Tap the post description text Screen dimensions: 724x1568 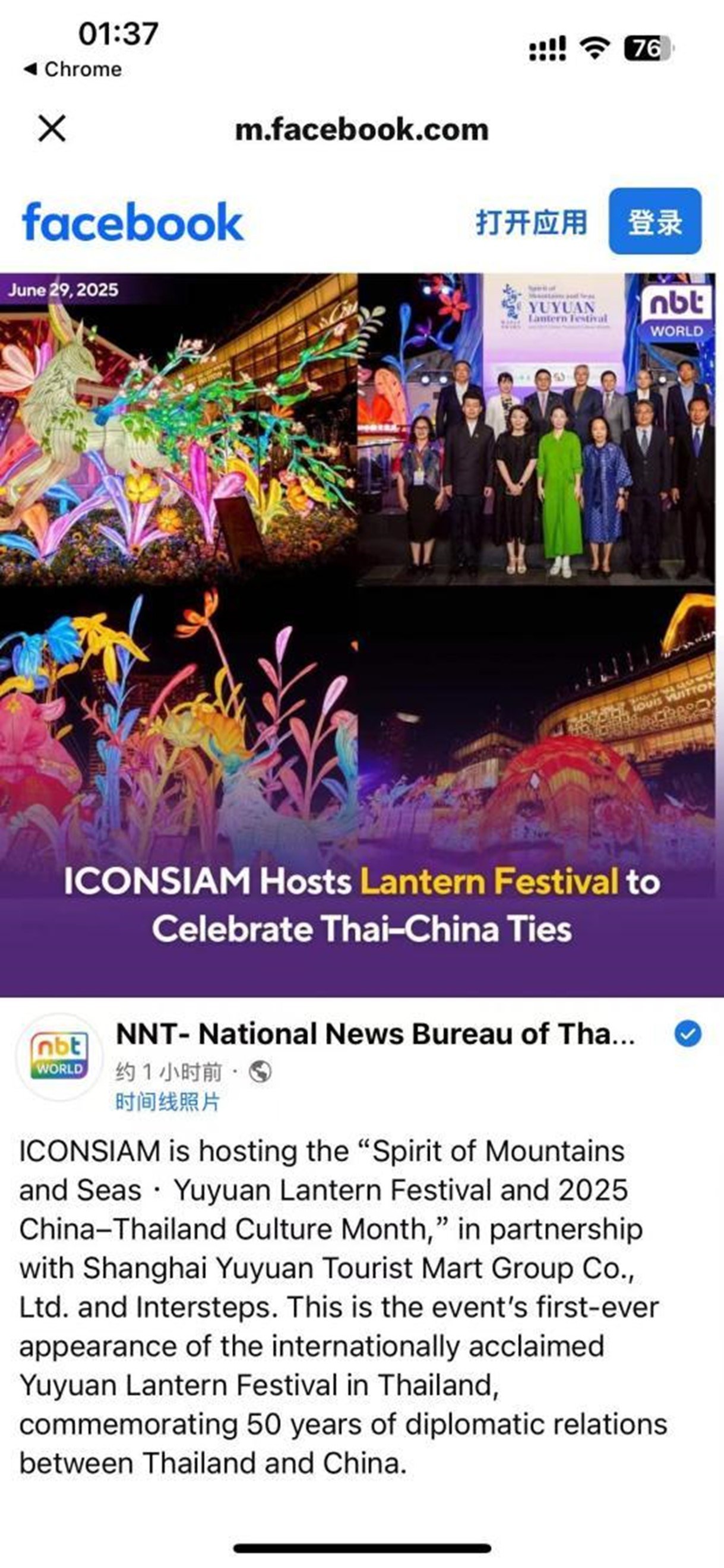click(x=343, y=1307)
